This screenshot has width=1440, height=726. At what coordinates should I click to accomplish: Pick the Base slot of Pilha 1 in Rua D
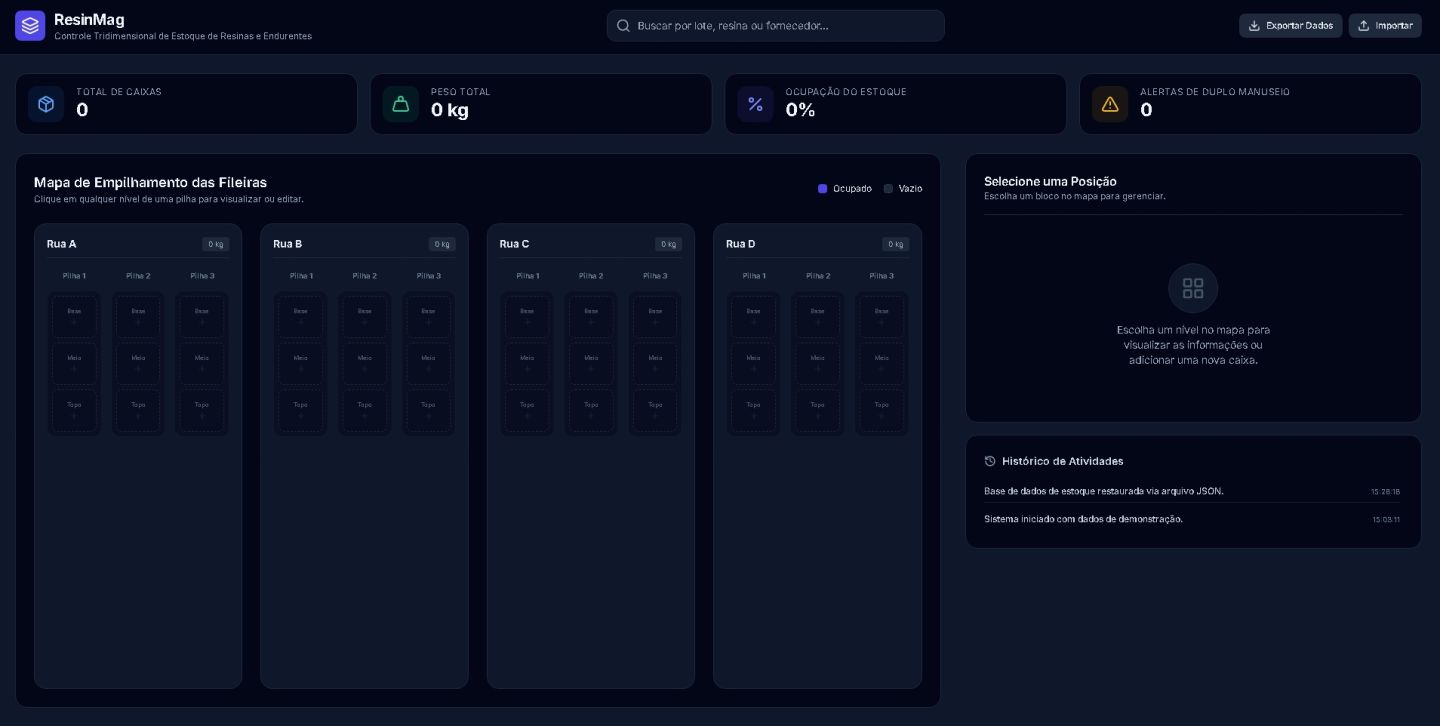click(x=754, y=317)
